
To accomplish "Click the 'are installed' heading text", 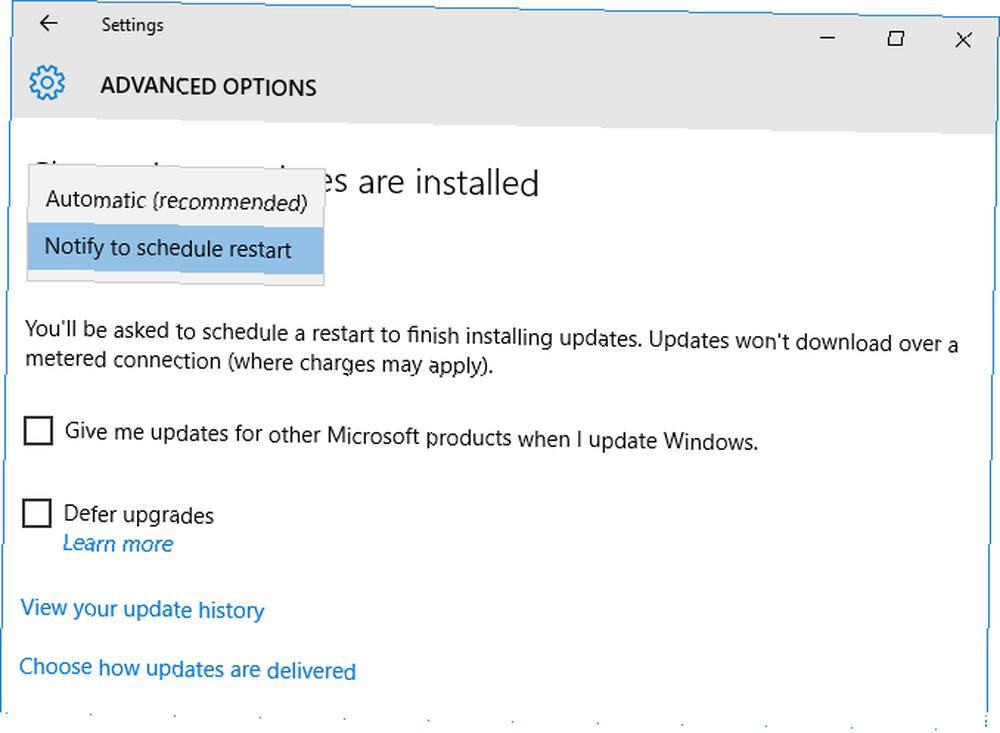I will tap(448, 183).
